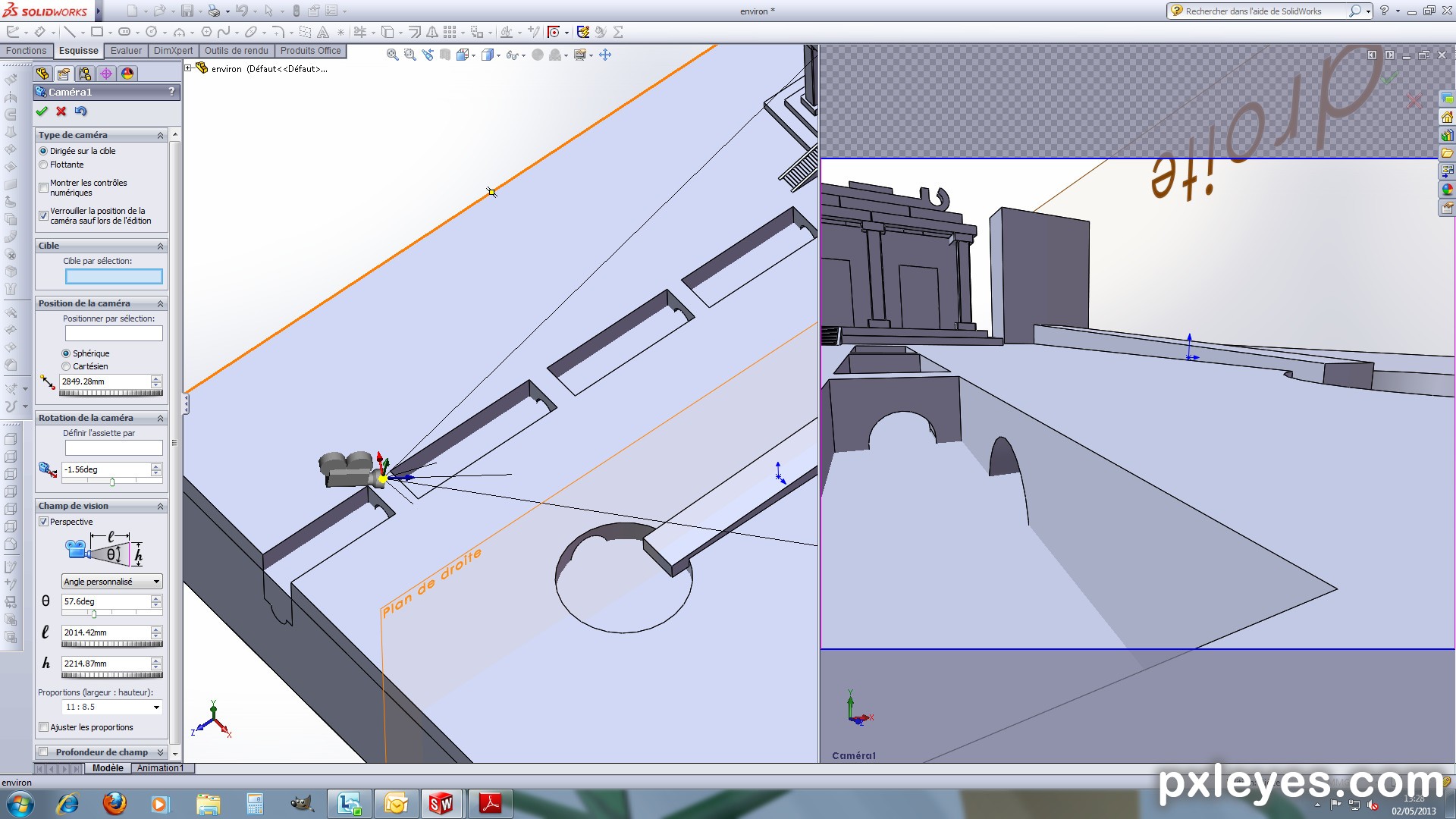Select the 'Cartésien' position option

[66, 366]
